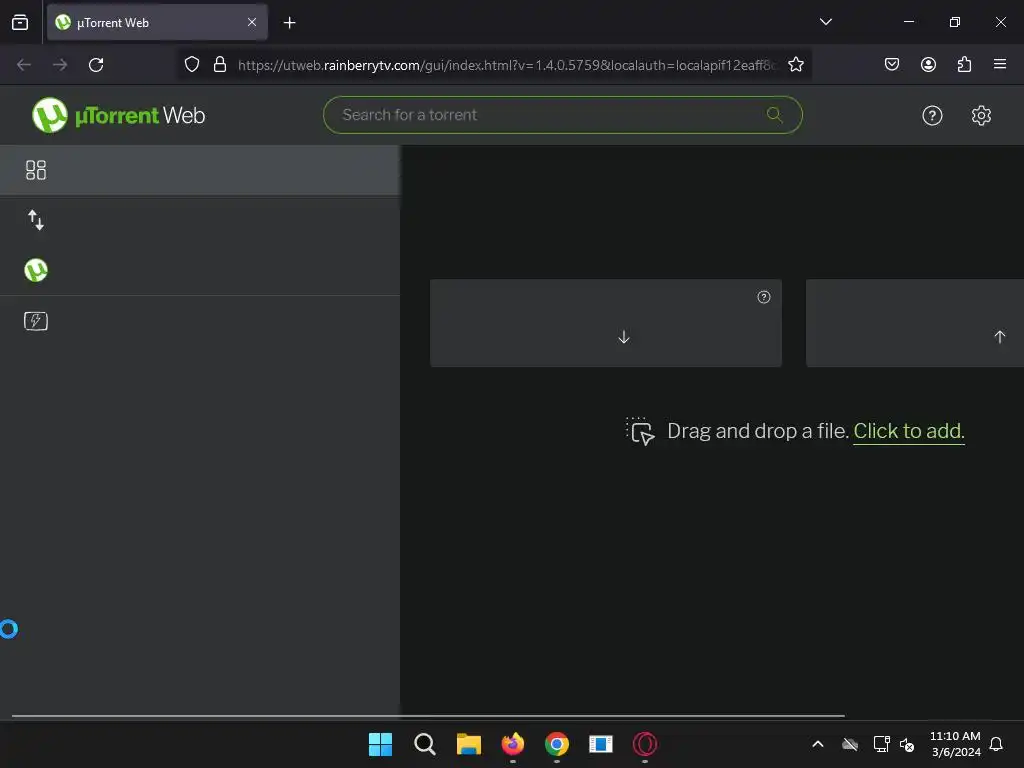Expand the system tray hidden icons chevron
The image size is (1024, 768).
pos(818,744)
